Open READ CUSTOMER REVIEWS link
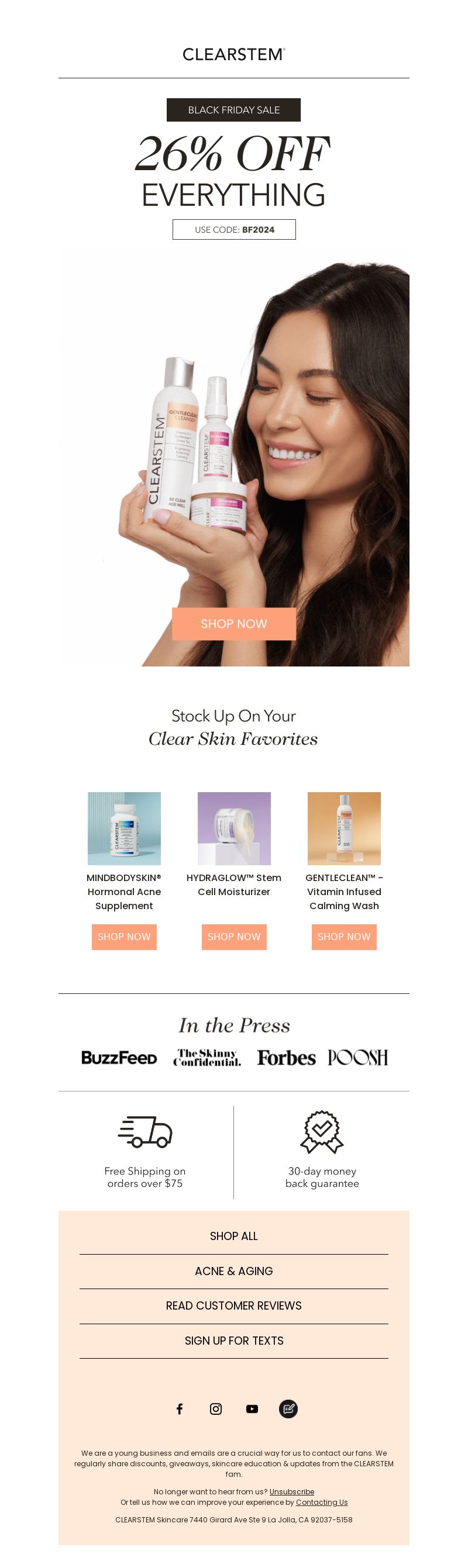Image resolution: width=468 pixels, height=1568 pixels. [234, 1305]
